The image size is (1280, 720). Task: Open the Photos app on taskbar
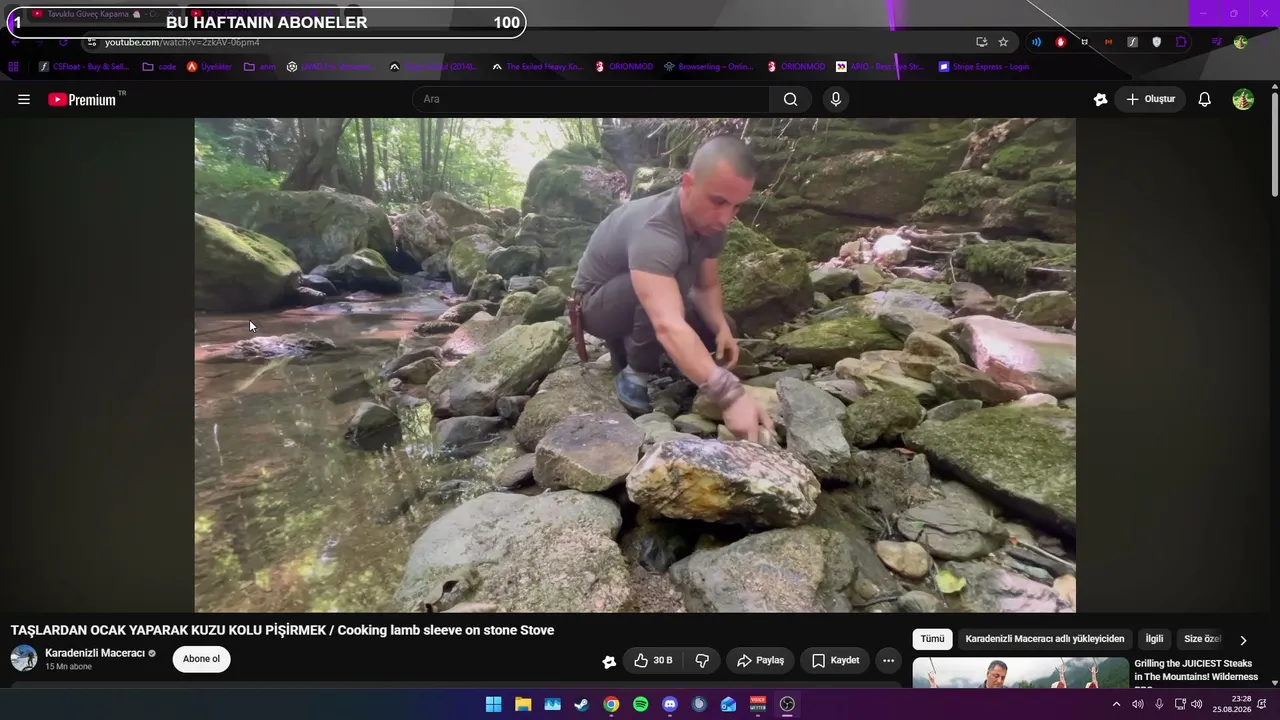pyautogui.click(x=552, y=704)
